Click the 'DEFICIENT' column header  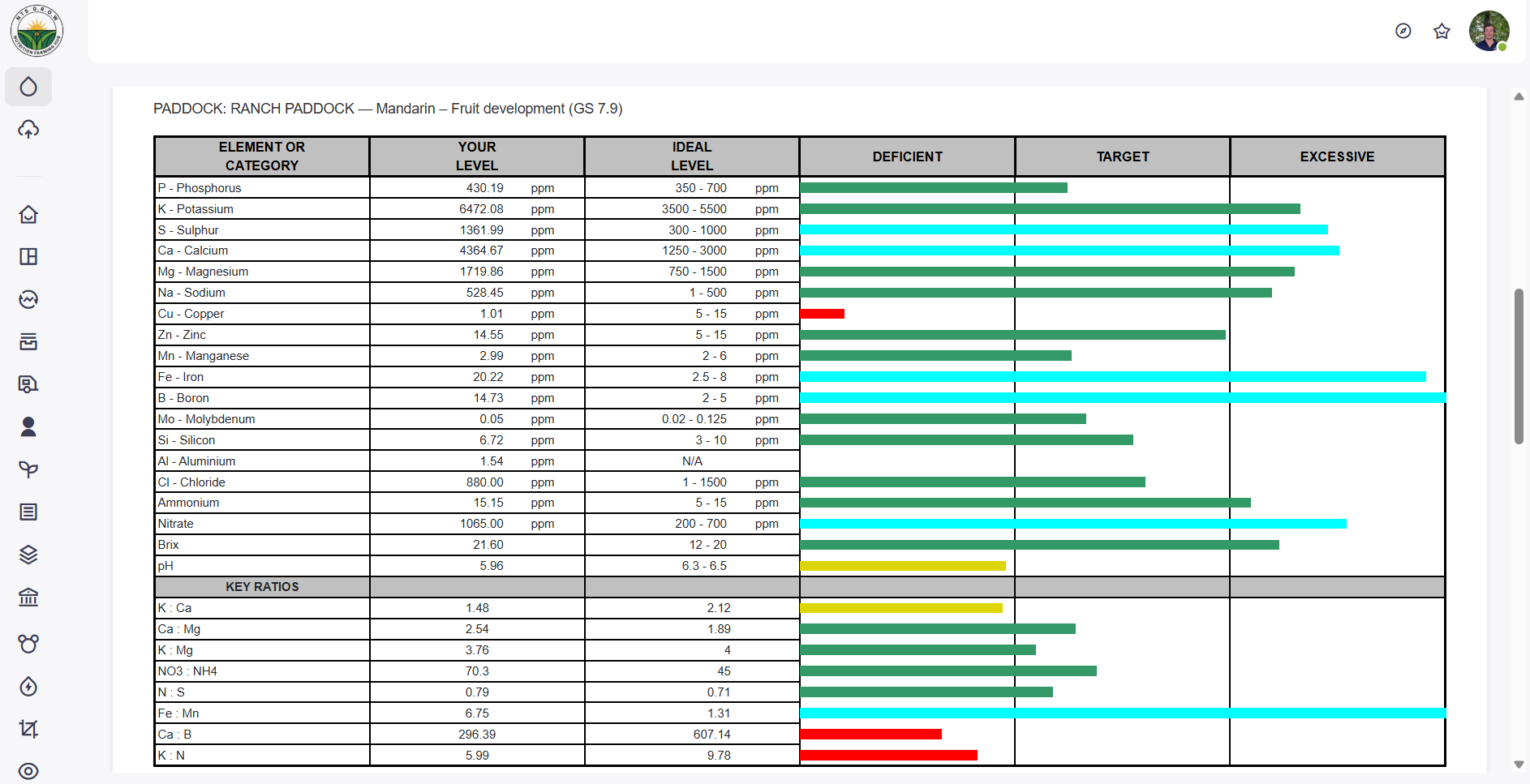pos(908,156)
